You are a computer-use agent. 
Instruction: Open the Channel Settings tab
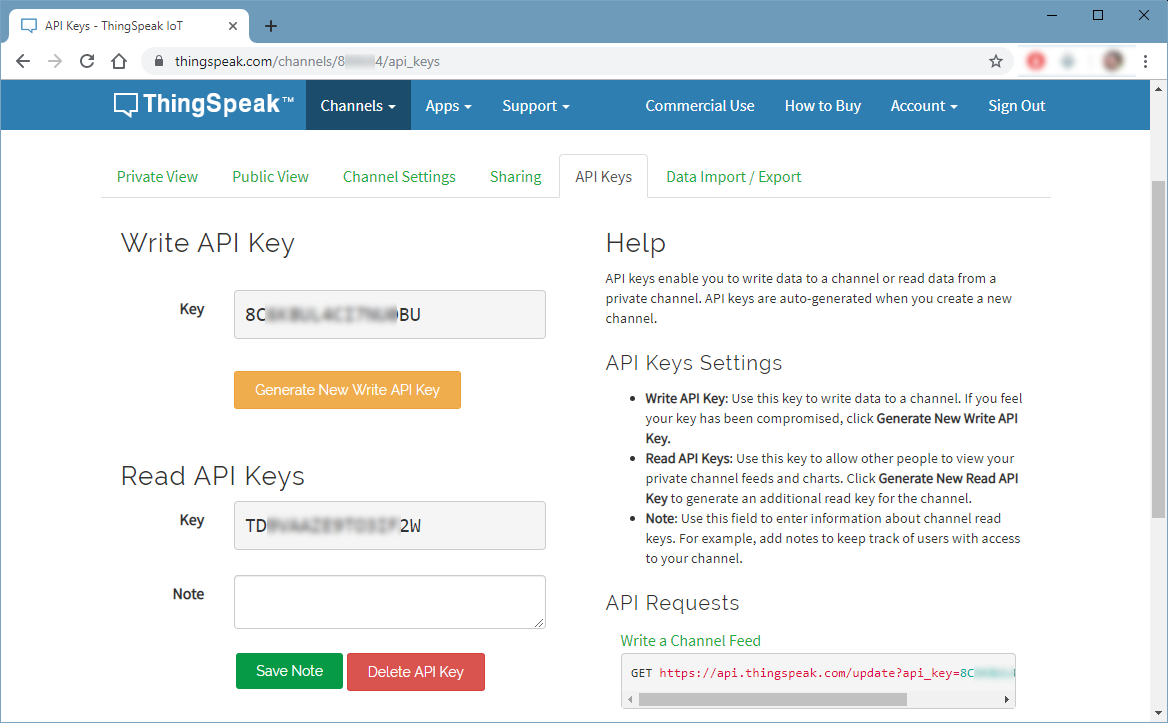(x=399, y=176)
